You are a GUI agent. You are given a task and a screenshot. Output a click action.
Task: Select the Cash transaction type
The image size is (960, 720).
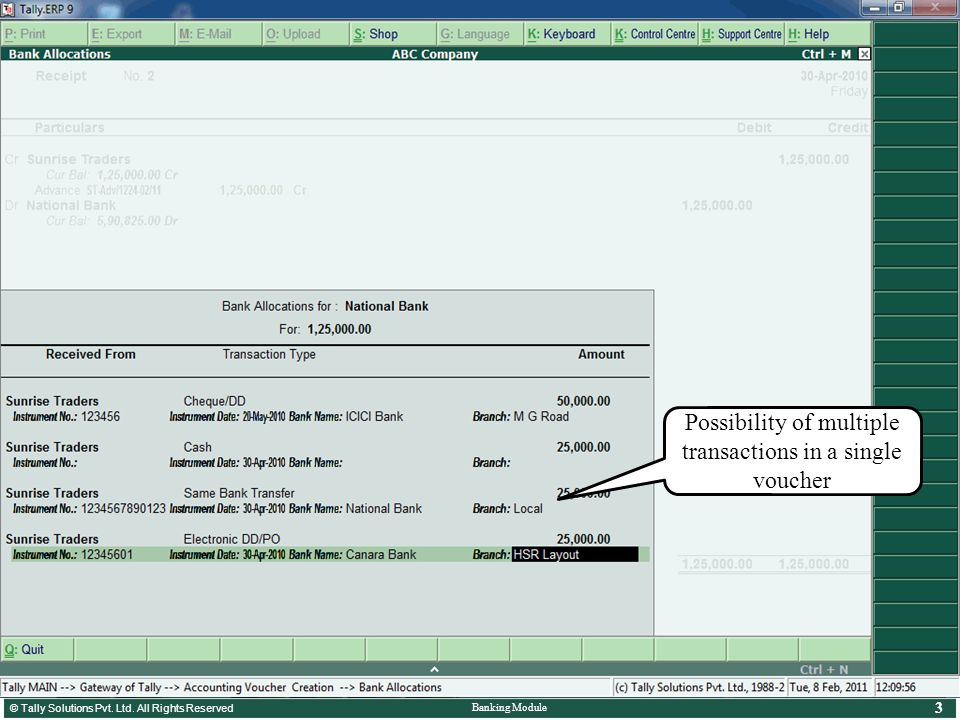click(197, 448)
